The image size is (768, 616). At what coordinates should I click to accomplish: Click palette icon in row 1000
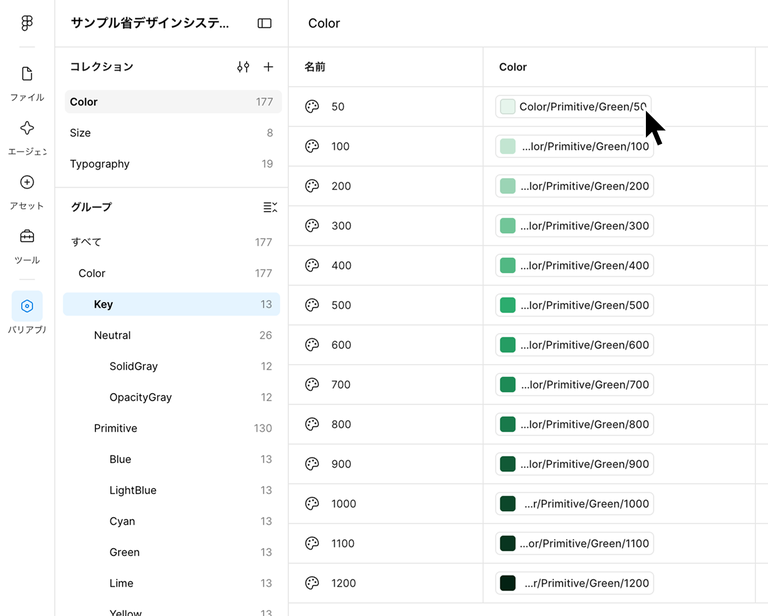[x=312, y=503]
